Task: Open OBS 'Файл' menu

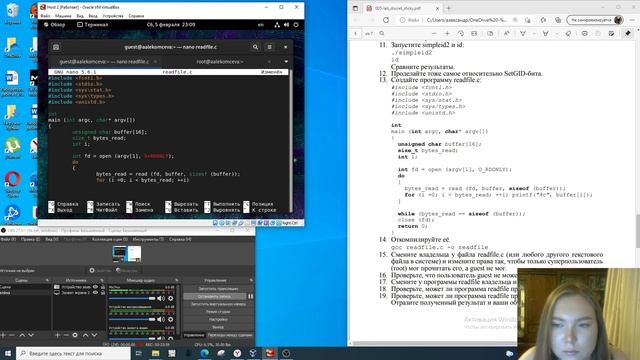Action: pyautogui.click(x=7, y=239)
